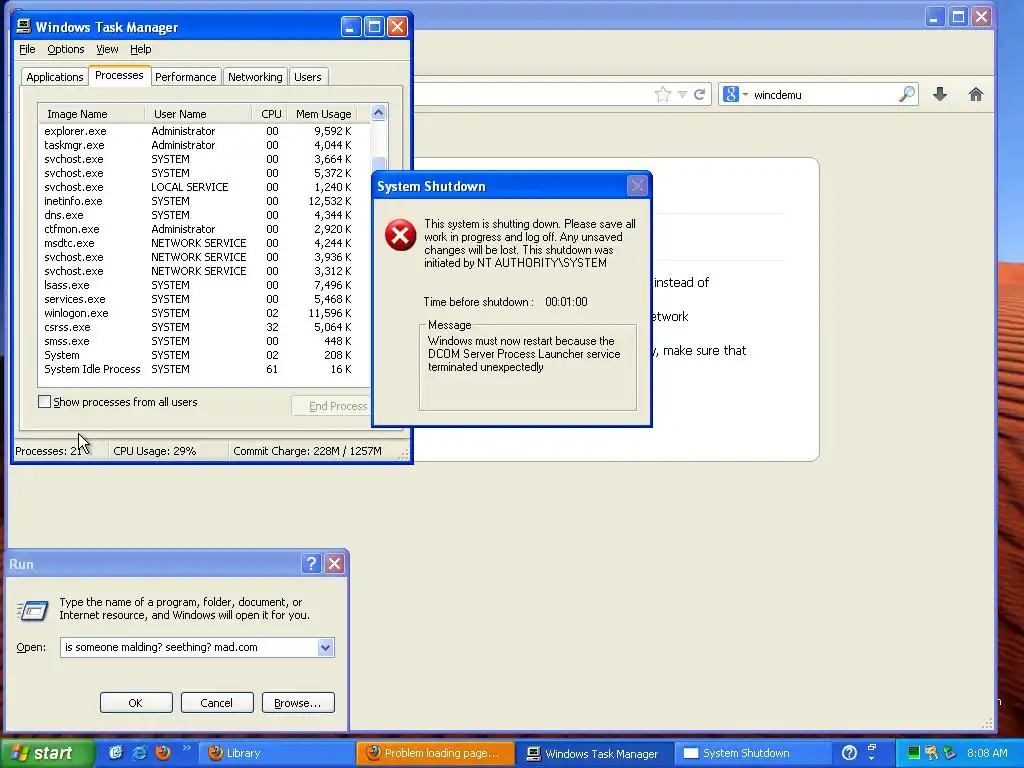The image size is (1024, 768).
Task: Launch Internet Explorer from Quick Launch
Action: 140,753
